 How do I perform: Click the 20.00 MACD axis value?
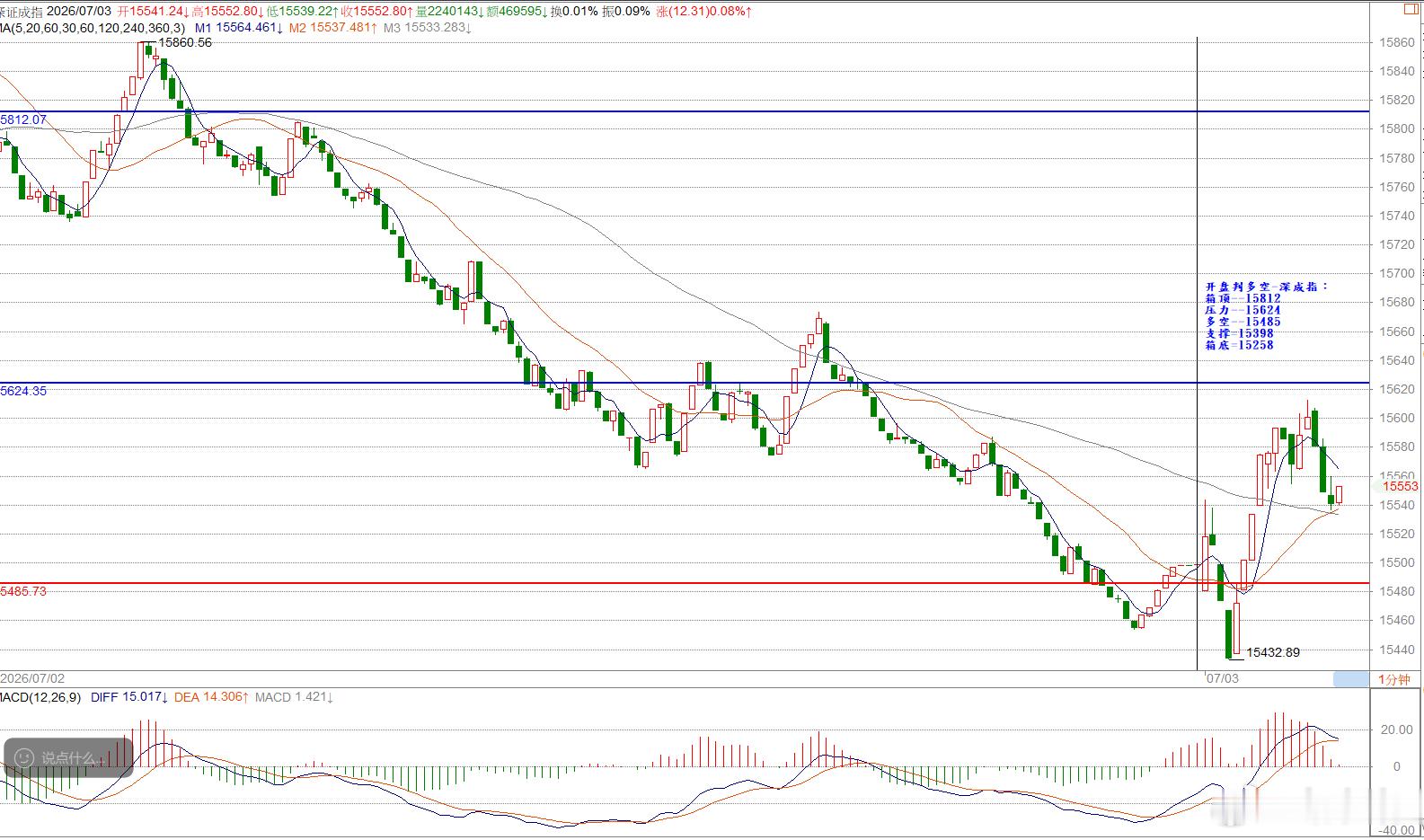(1396, 729)
